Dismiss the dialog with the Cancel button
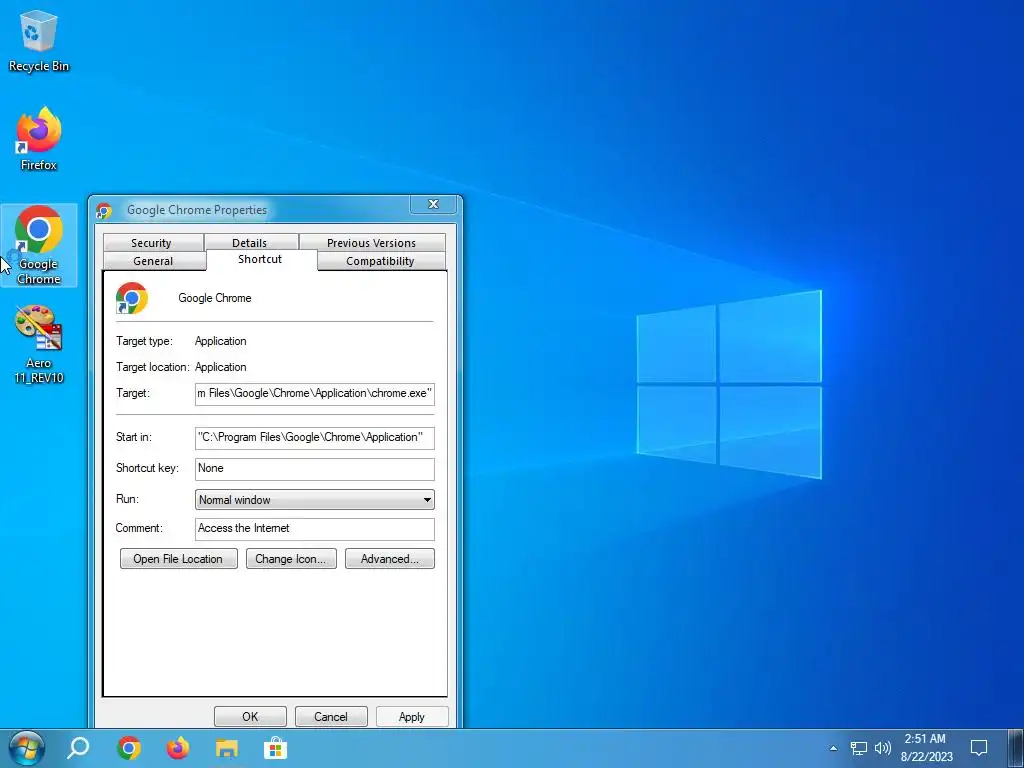The image size is (1024, 768). (x=331, y=716)
